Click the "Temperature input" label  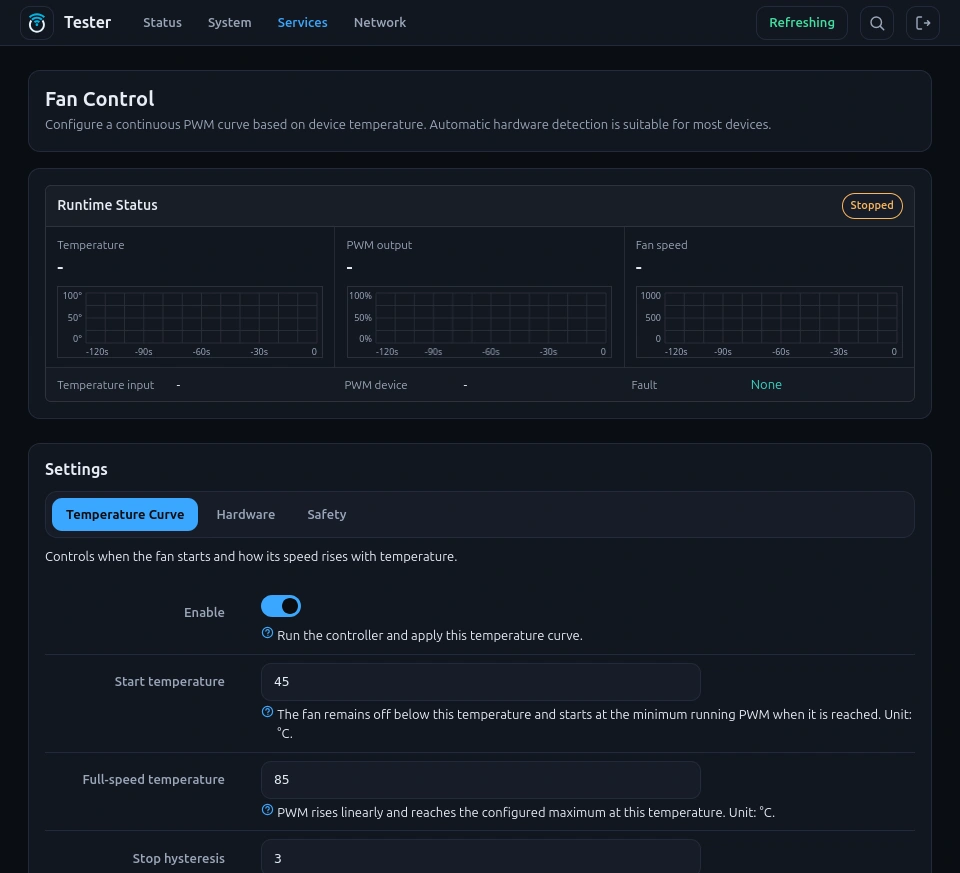(x=106, y=385)
